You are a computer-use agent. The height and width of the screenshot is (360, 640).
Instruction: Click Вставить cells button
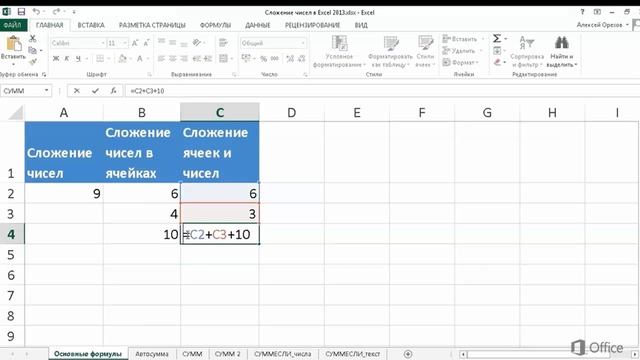[460, 39]
